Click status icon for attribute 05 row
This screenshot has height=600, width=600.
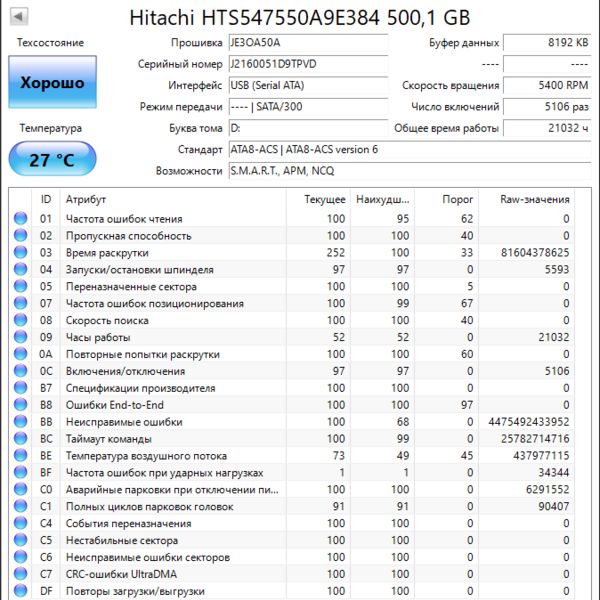21,286
